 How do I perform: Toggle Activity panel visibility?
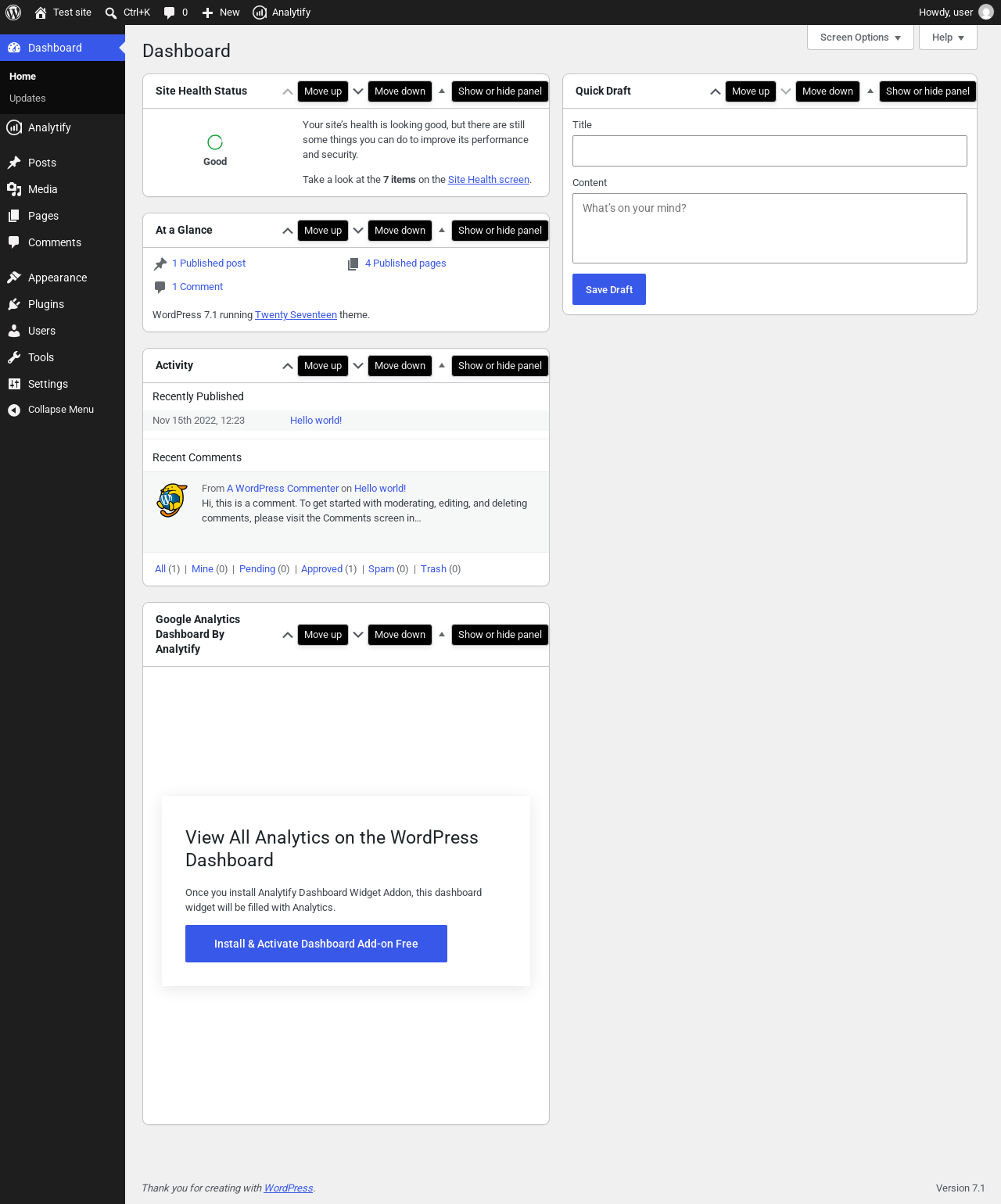point(442,366)
